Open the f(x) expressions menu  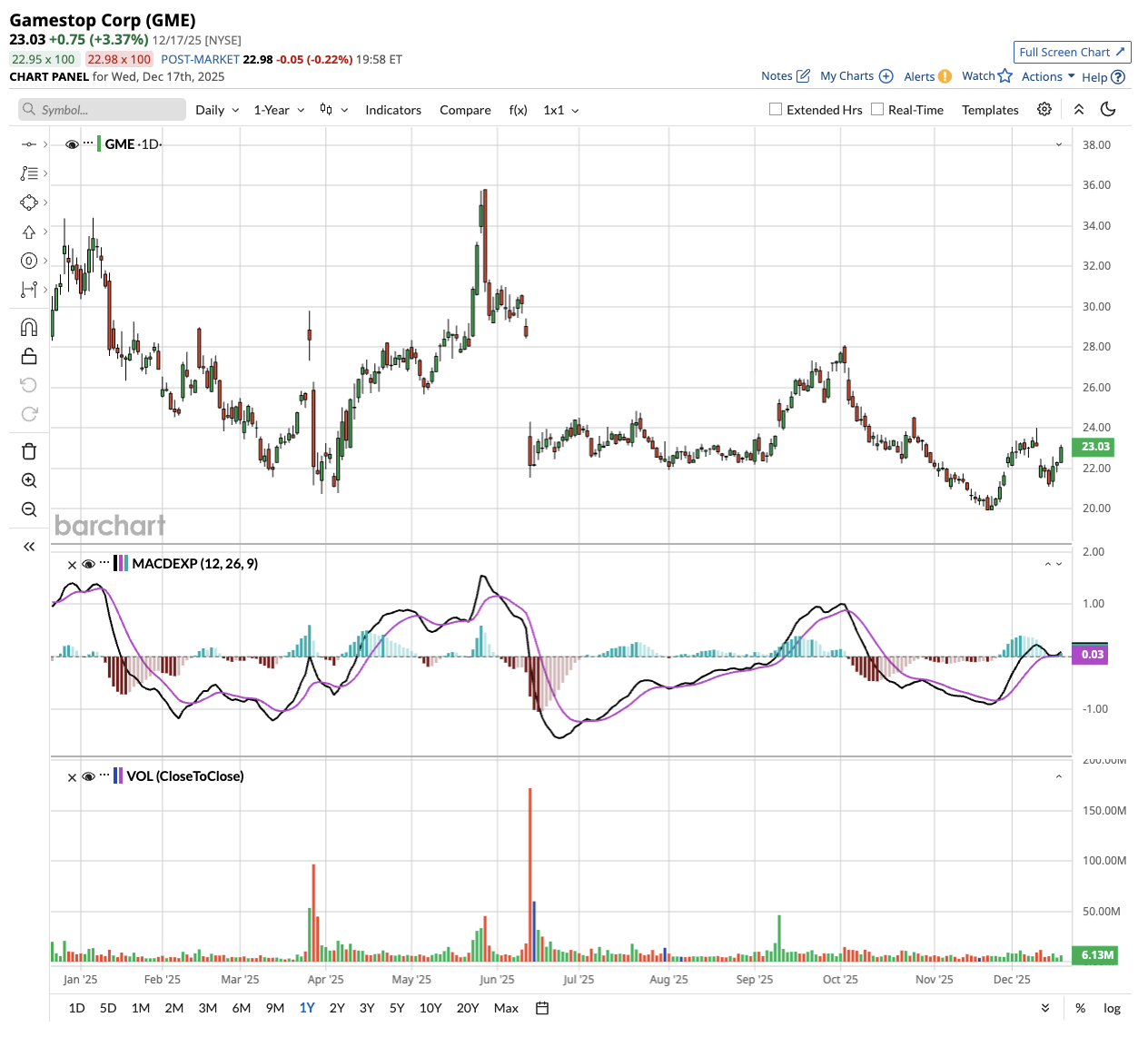click(518, 110)
